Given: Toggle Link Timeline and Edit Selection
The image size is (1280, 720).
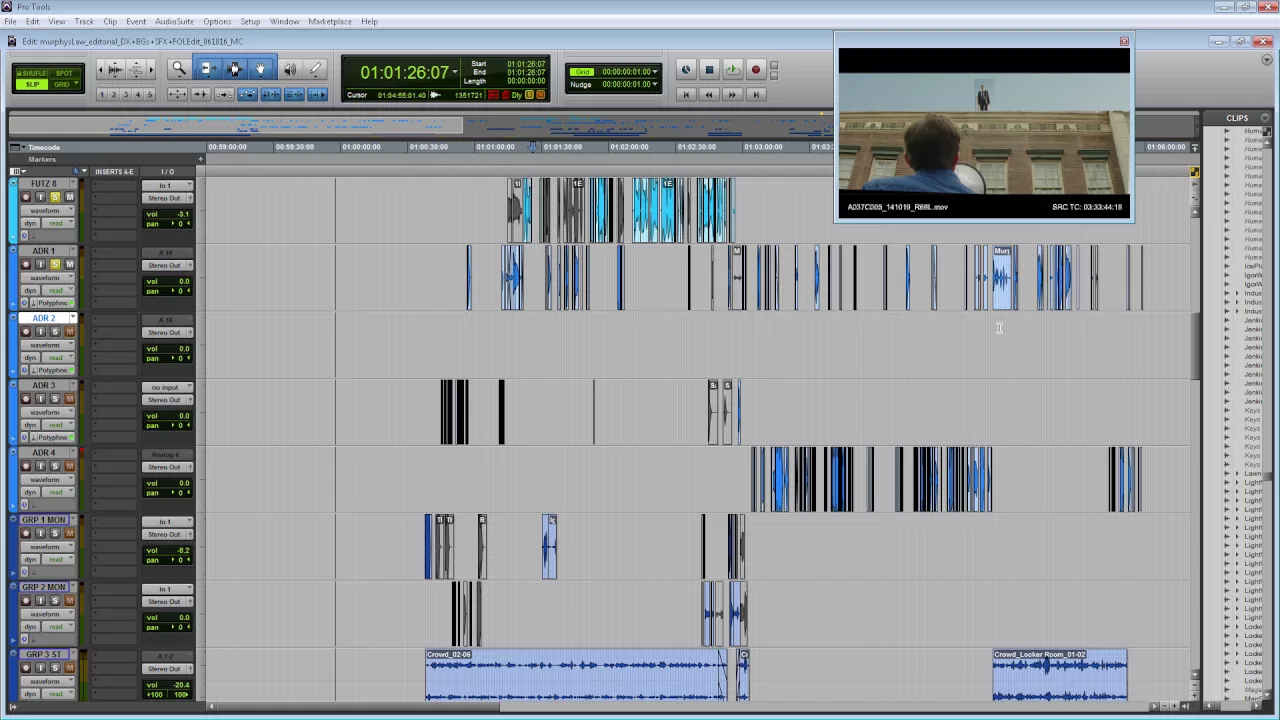Looking at the screenshot, I should coord(270,94).
